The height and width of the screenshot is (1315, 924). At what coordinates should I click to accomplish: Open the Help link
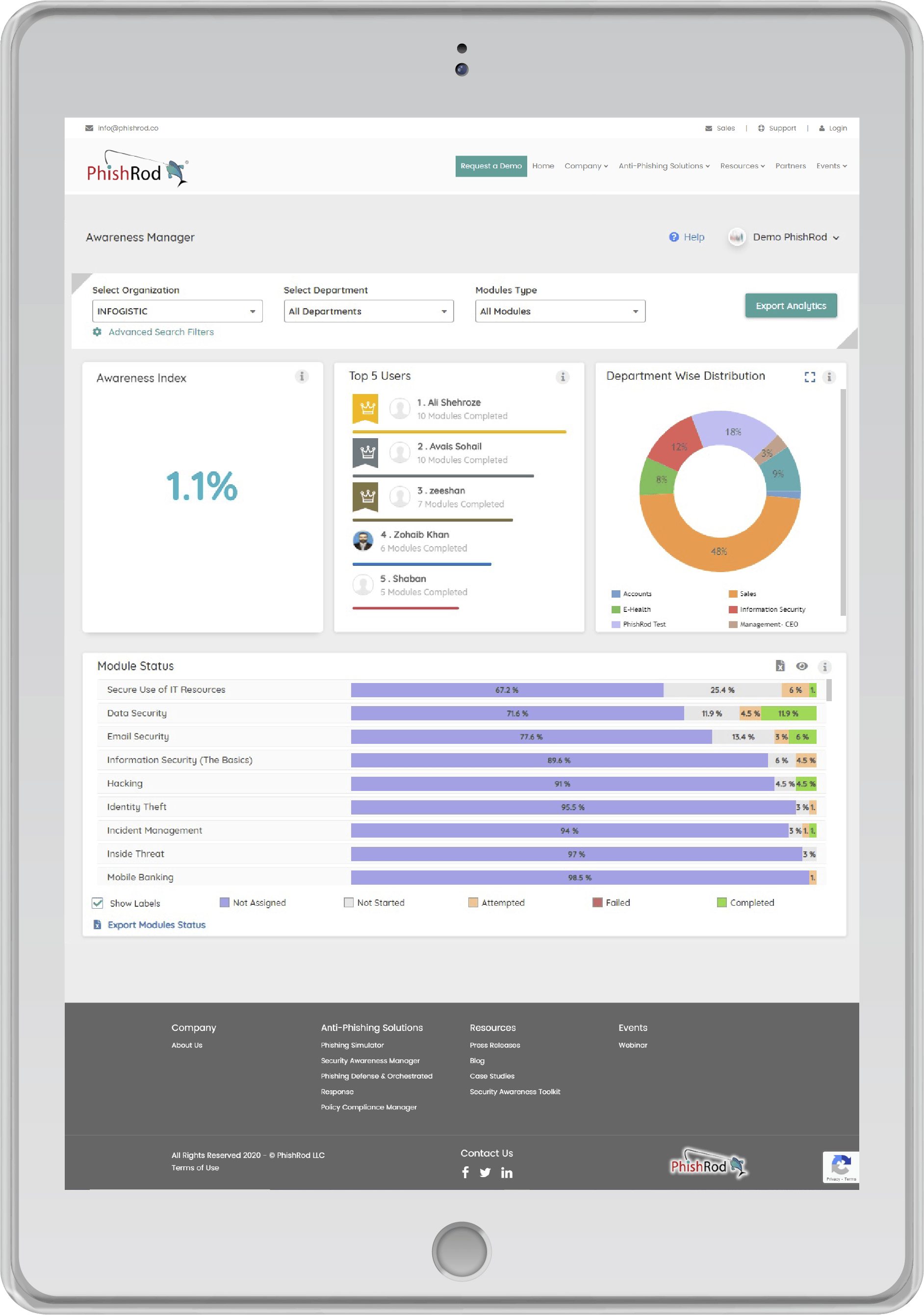pyautogui.click(x=694, y=237)
